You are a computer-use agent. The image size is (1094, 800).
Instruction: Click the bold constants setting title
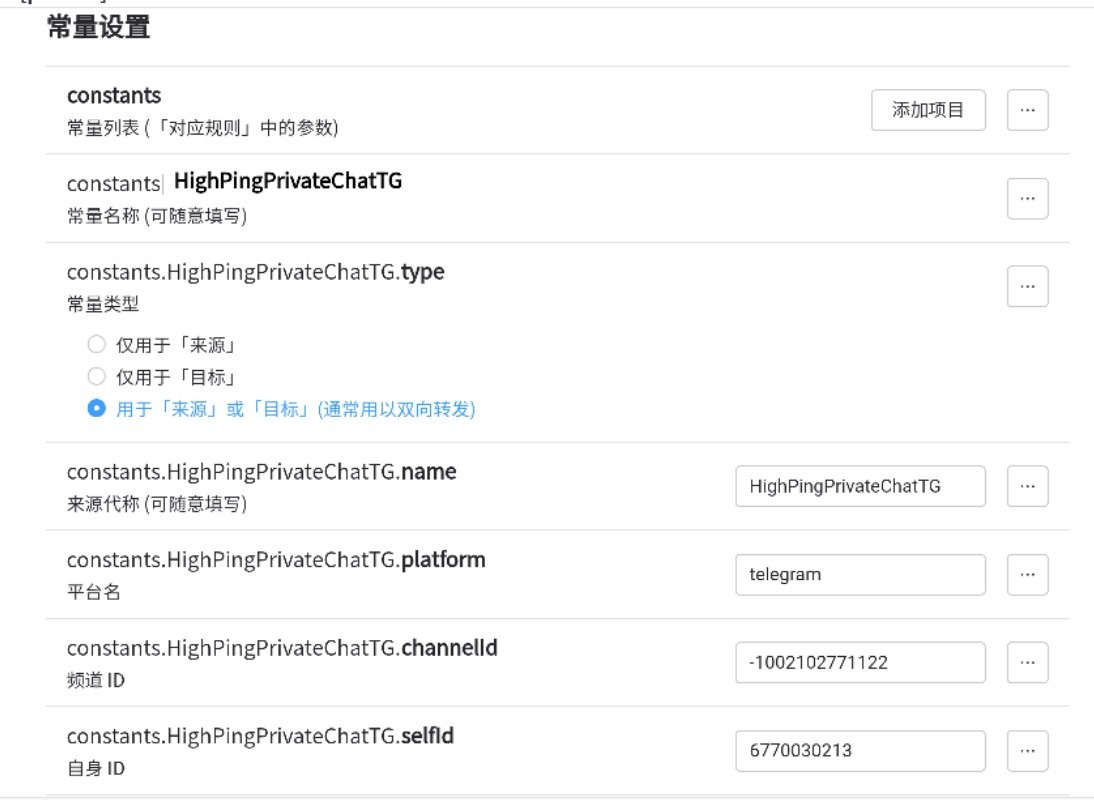tap(114, 95)
